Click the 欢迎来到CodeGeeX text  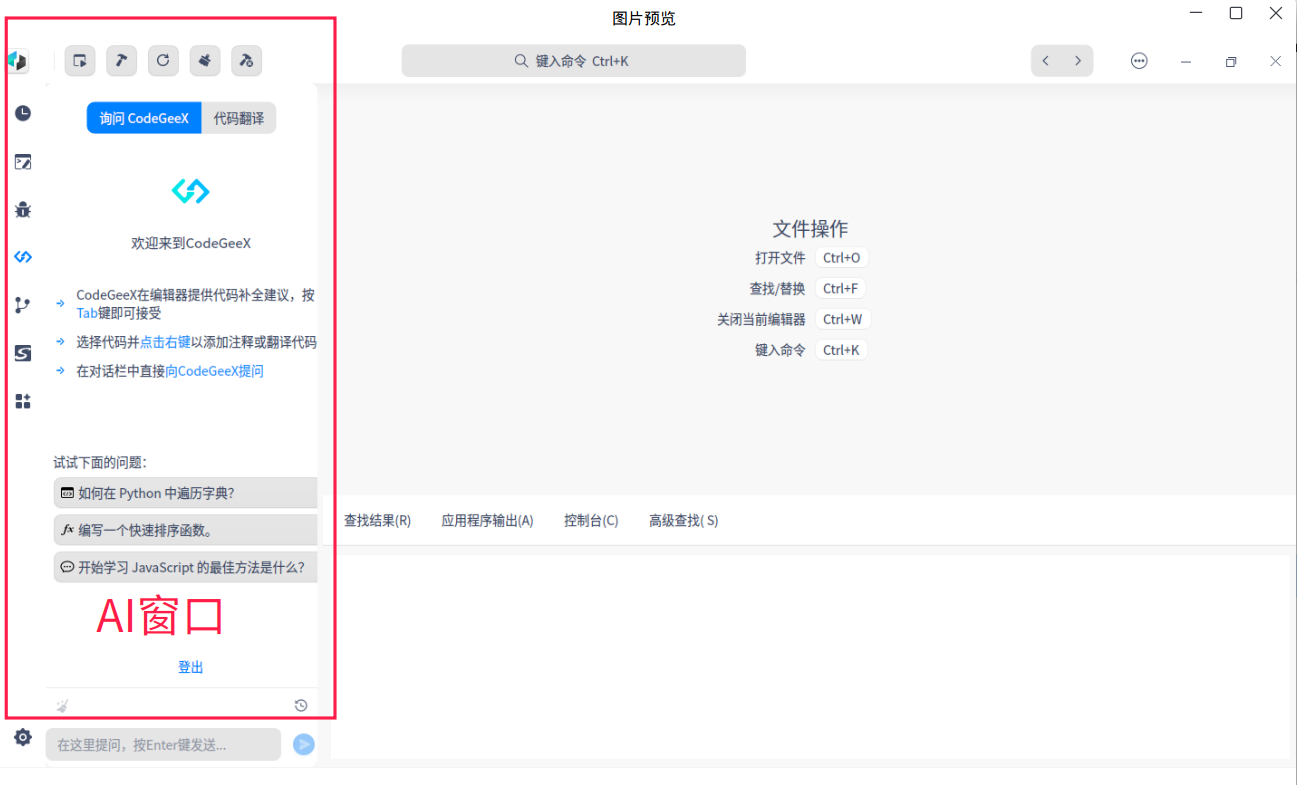click(x=191, y=243)
